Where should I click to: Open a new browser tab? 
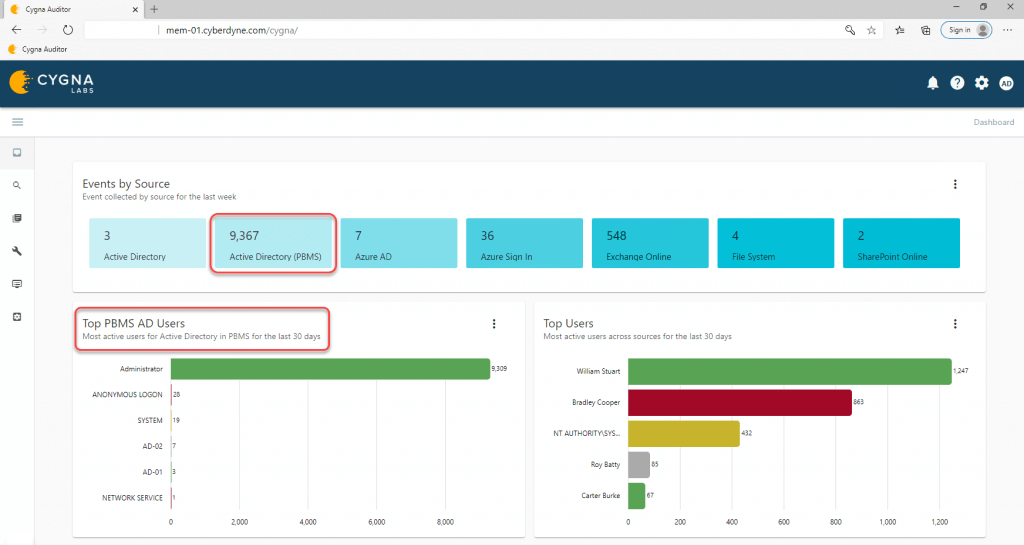154,8
